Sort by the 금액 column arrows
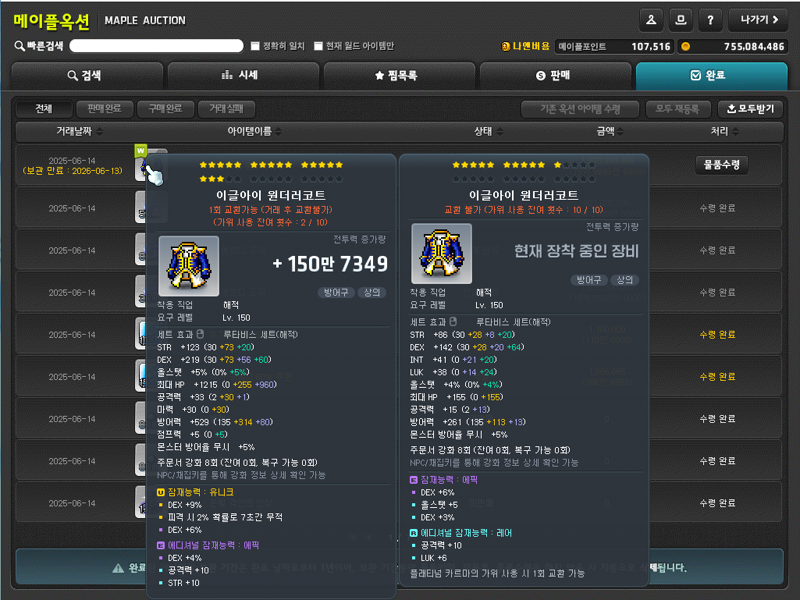Viewport: 800px width, 600px height. click(x=620, y=132)
